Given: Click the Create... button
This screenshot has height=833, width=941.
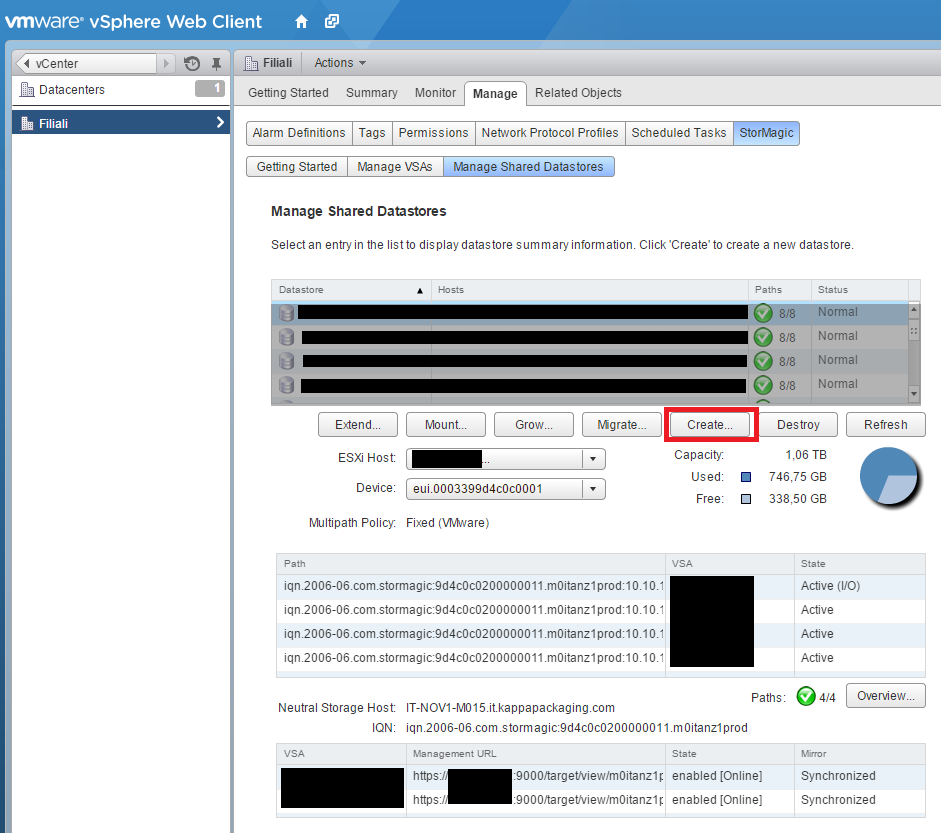Looking at the screenshot, I should pyautogui.click(x=710, y=425).
